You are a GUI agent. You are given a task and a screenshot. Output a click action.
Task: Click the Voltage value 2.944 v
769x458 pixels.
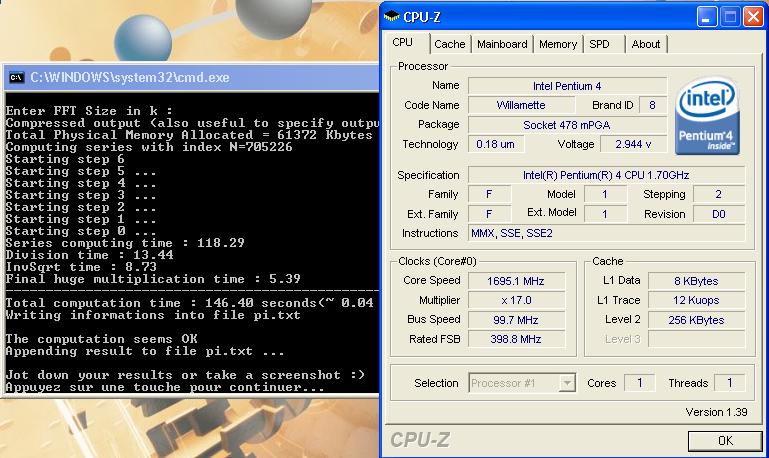[633, 144]
